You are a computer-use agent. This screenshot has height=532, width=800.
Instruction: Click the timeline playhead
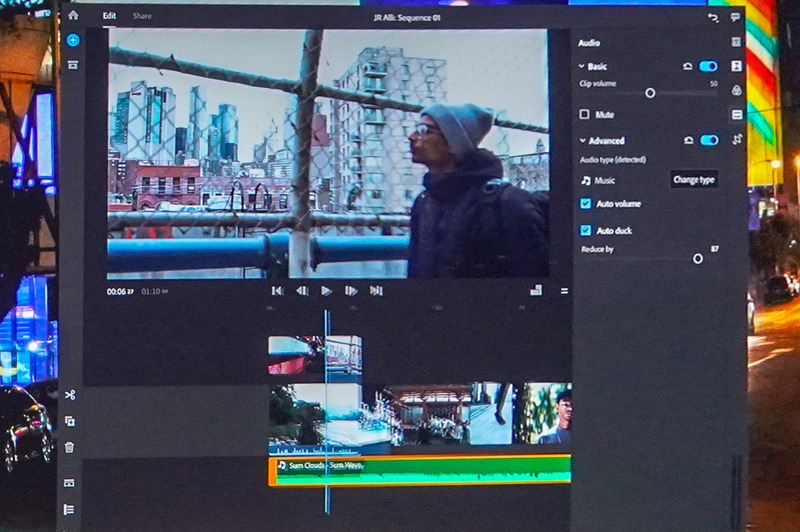(x=327, y=411)
